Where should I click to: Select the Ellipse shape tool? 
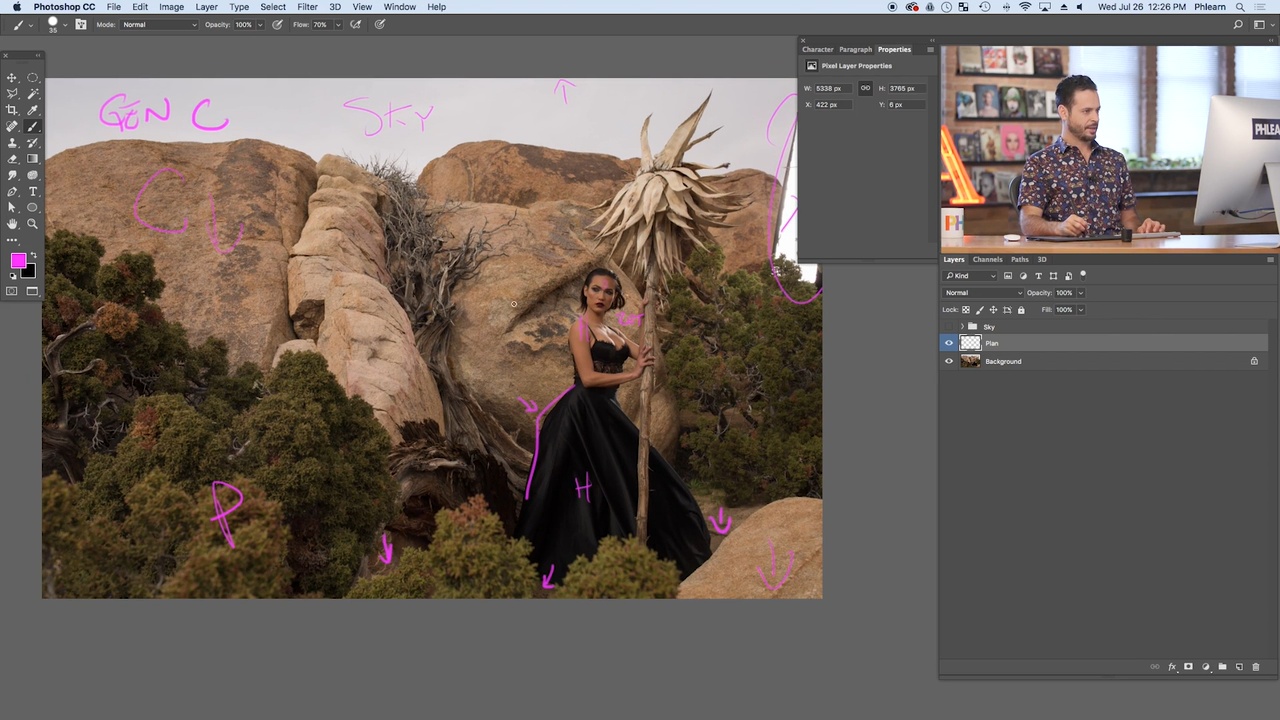(x=32, y=207)
